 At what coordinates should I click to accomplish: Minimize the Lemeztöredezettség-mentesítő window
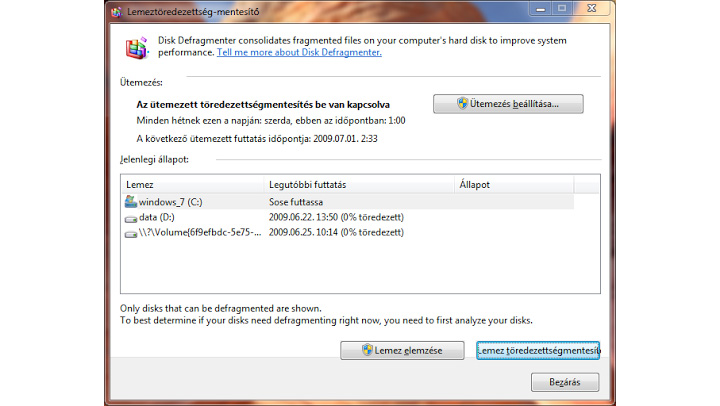540,12
